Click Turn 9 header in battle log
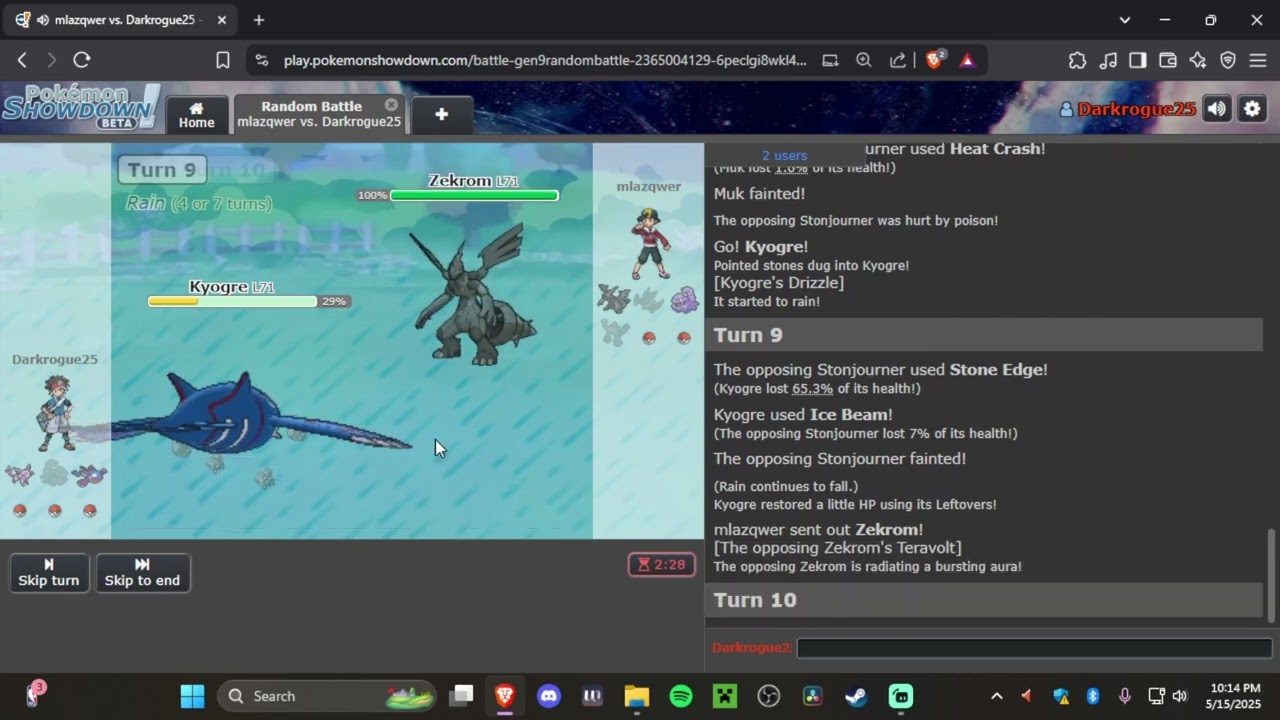Image resolution: width=1280 pixels, height=720 pixels. pos(984,334)
